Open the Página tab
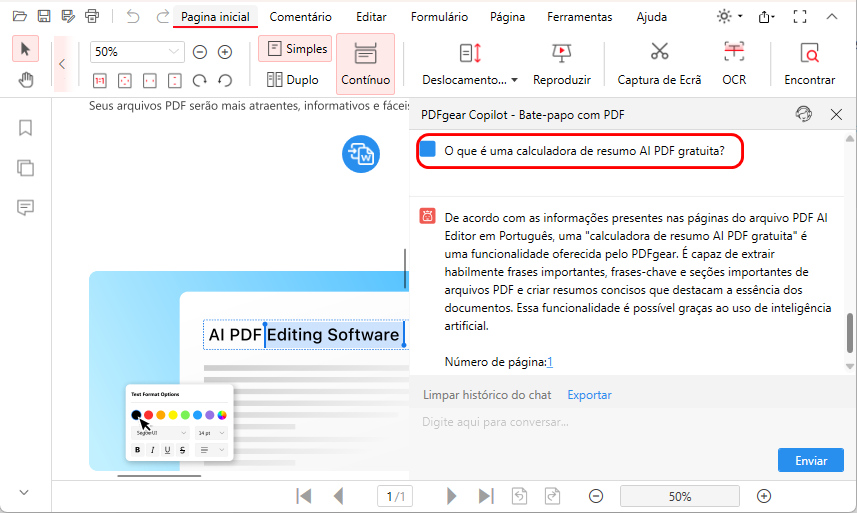 click(x=507, y=17)
